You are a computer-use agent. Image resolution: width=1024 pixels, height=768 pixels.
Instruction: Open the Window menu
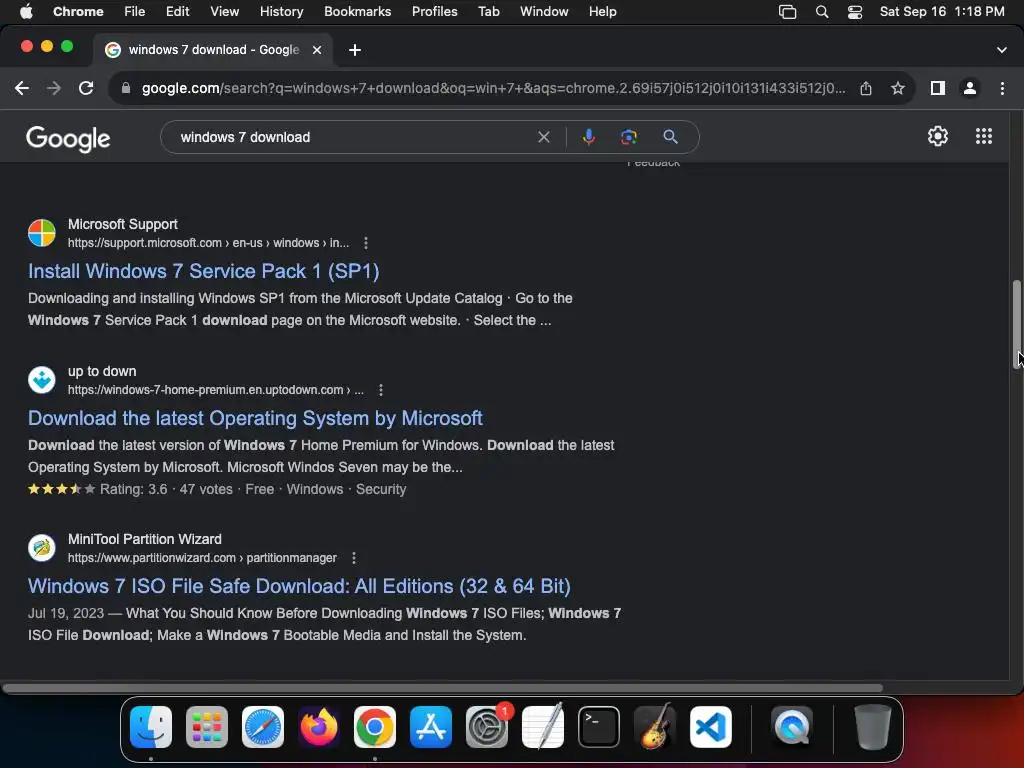544,12
